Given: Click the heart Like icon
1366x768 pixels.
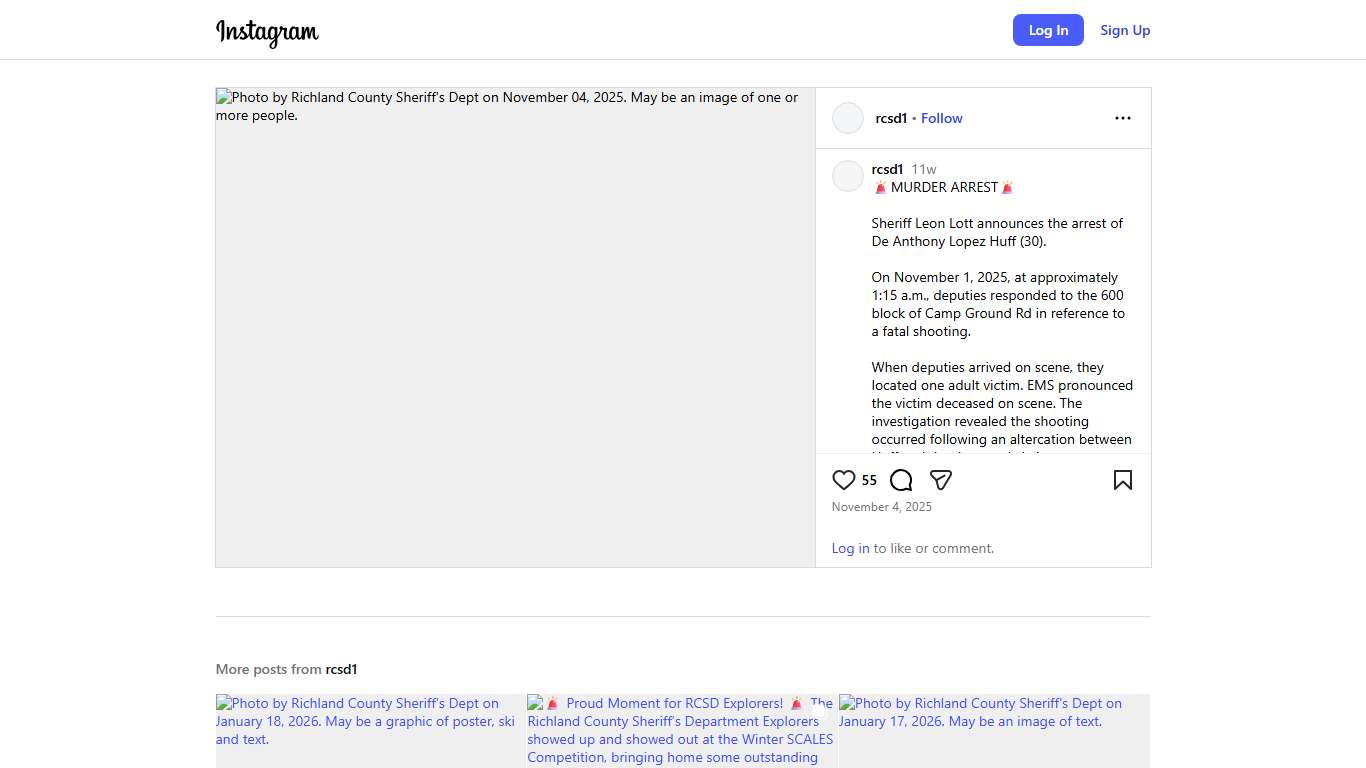Looking at the screenshot, I should (x=844, y=480).
